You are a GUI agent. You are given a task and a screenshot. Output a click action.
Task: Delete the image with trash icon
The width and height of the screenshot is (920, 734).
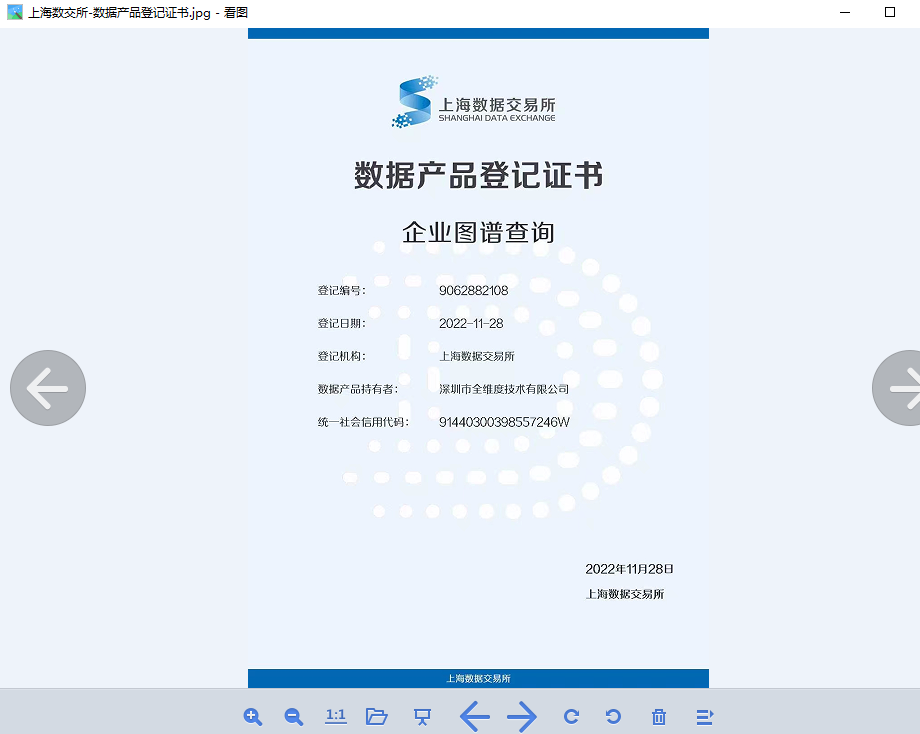click(x=658, y=716)
